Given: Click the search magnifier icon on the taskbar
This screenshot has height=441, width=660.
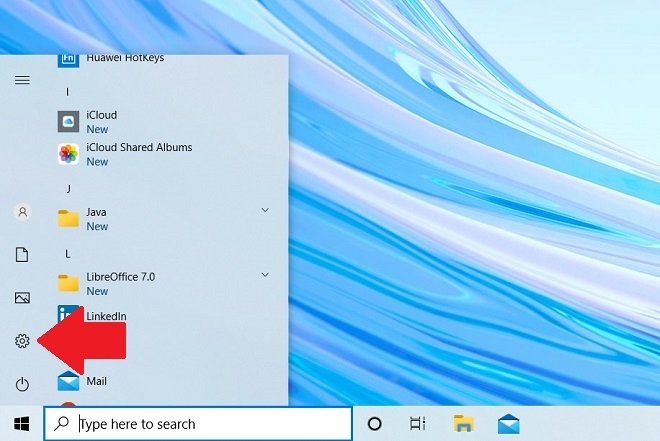Looking at the screenshot, I should coord(61,423).
